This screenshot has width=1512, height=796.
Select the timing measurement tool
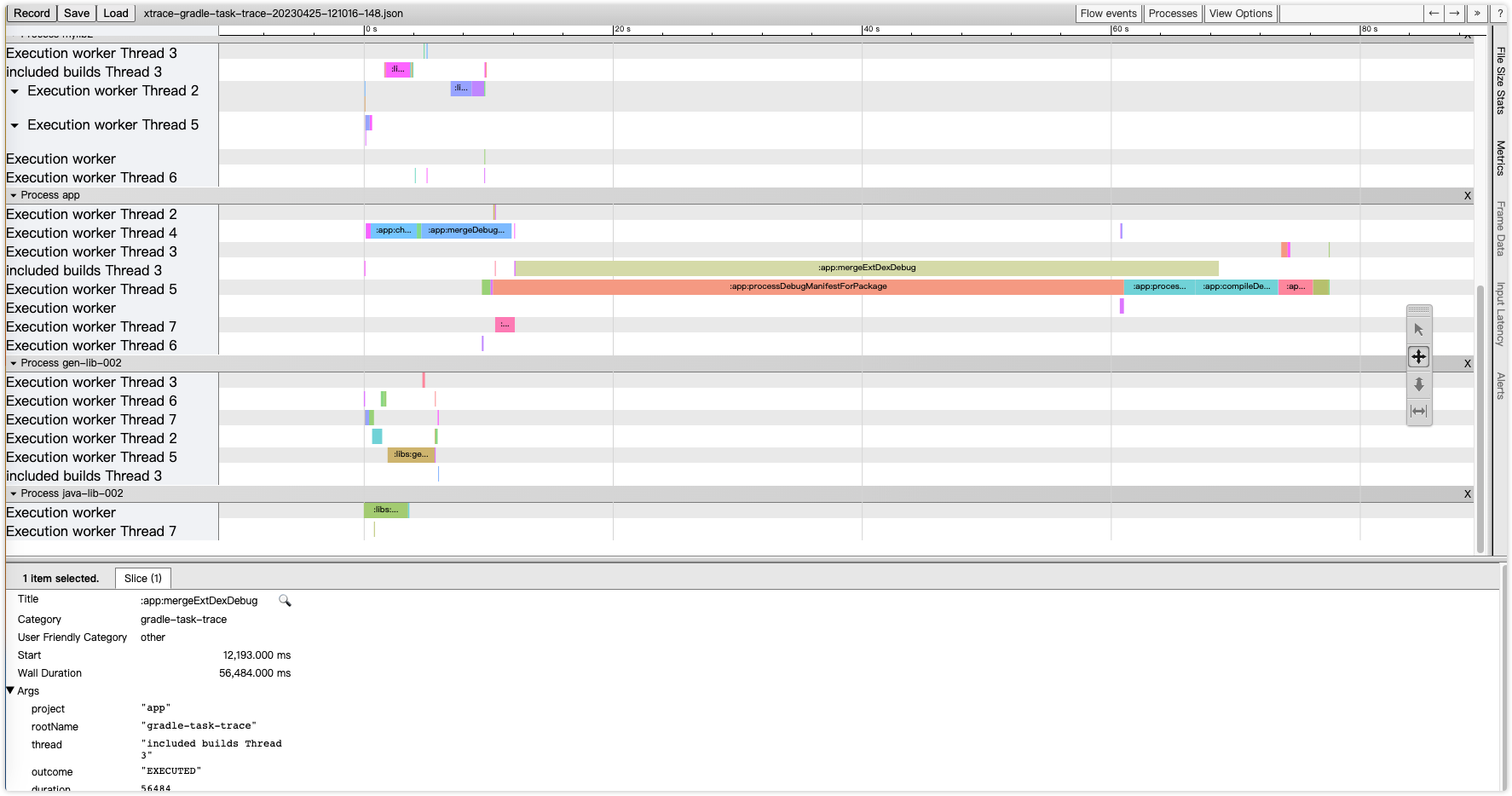click(x=1418, y=411)
